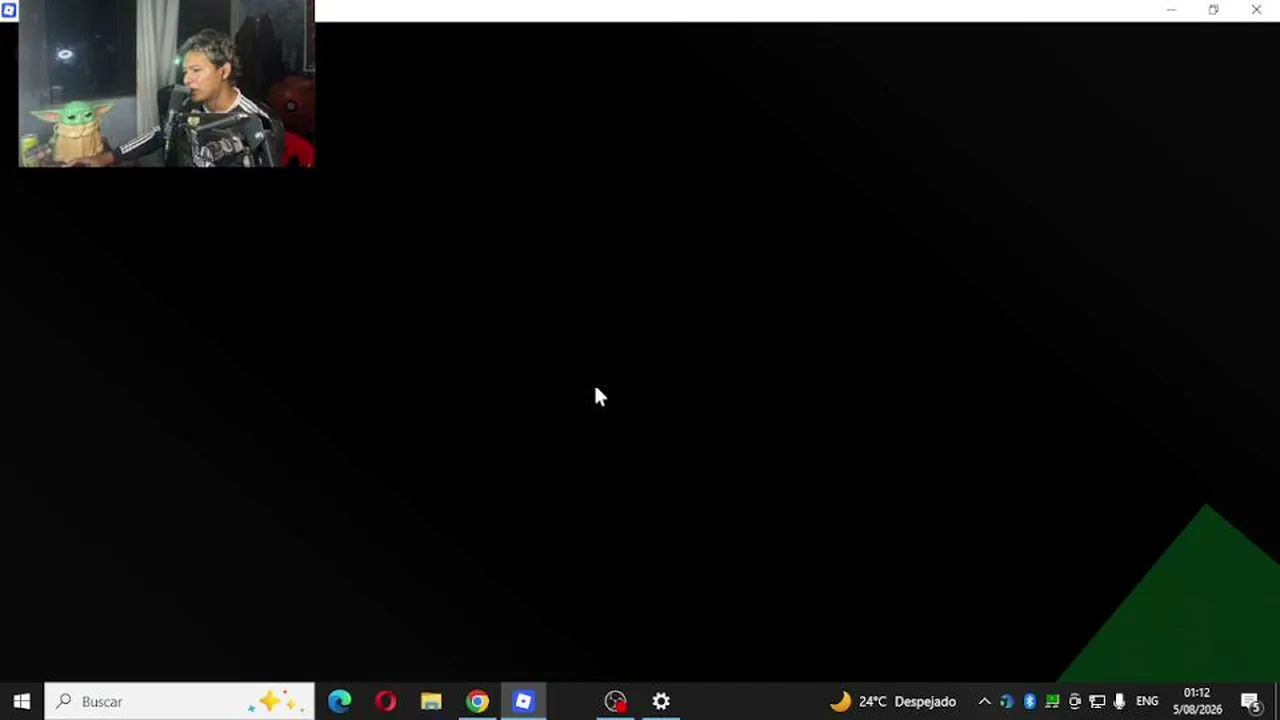Minimize the Roblox window
The image size is (1280, 720).
[1171, 10]
